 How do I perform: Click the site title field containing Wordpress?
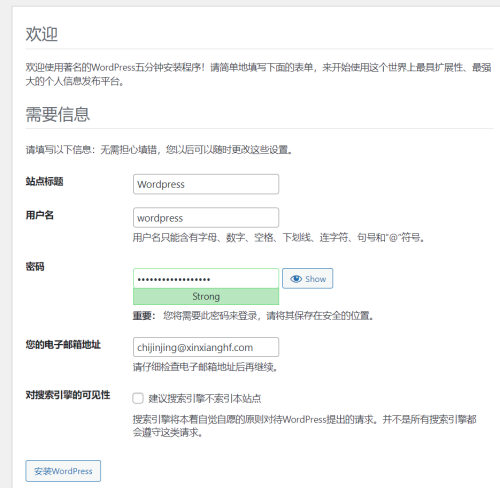(206, 184)
